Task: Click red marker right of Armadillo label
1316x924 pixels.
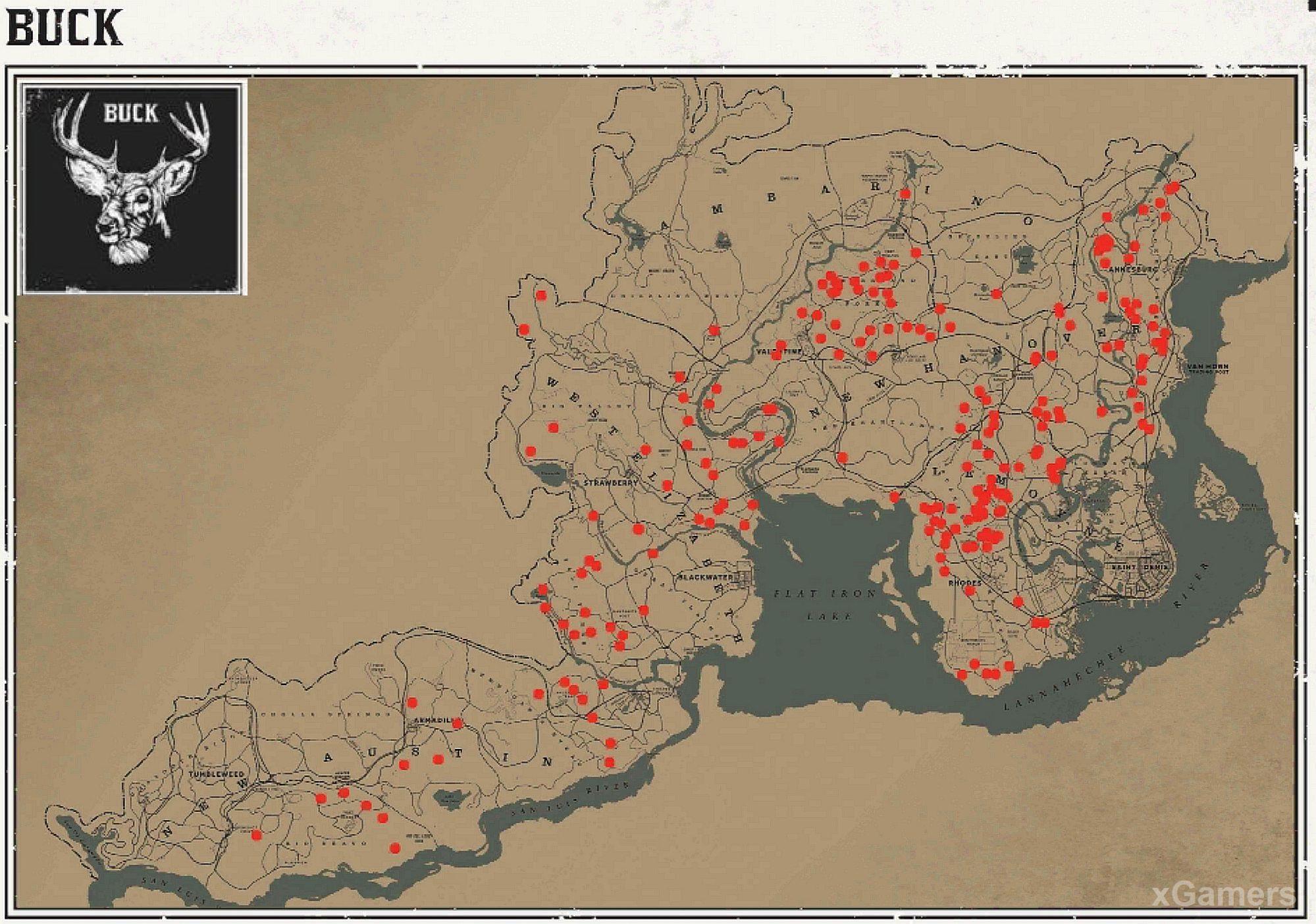Action: coord(458,723)
